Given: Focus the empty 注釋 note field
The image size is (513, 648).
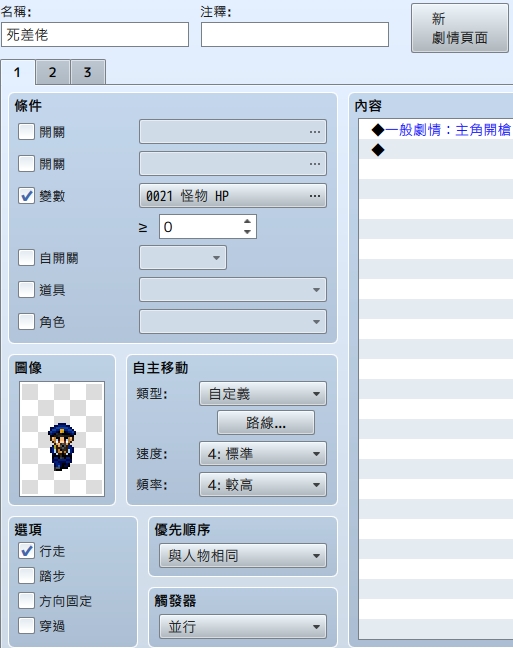Looking at the screenshot, I should tap(295, 35).
